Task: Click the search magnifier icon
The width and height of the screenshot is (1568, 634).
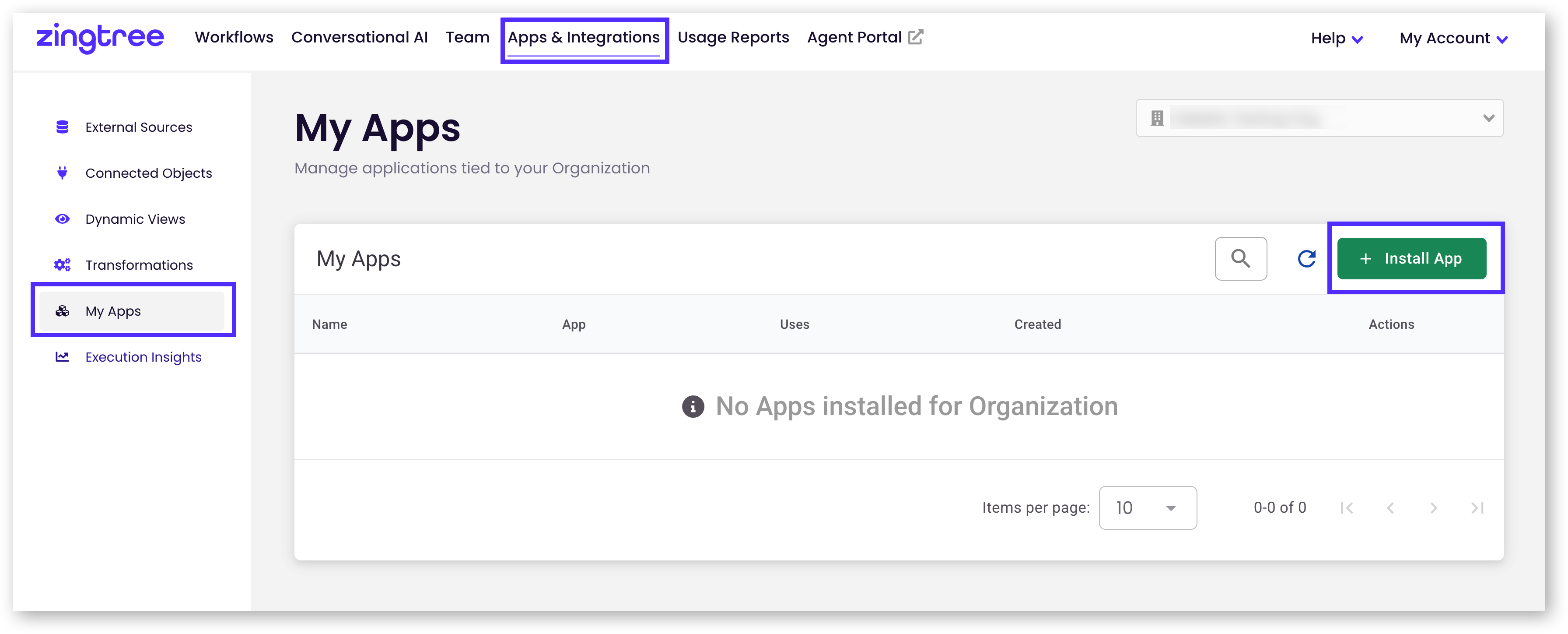Action: coord(1240,259)
